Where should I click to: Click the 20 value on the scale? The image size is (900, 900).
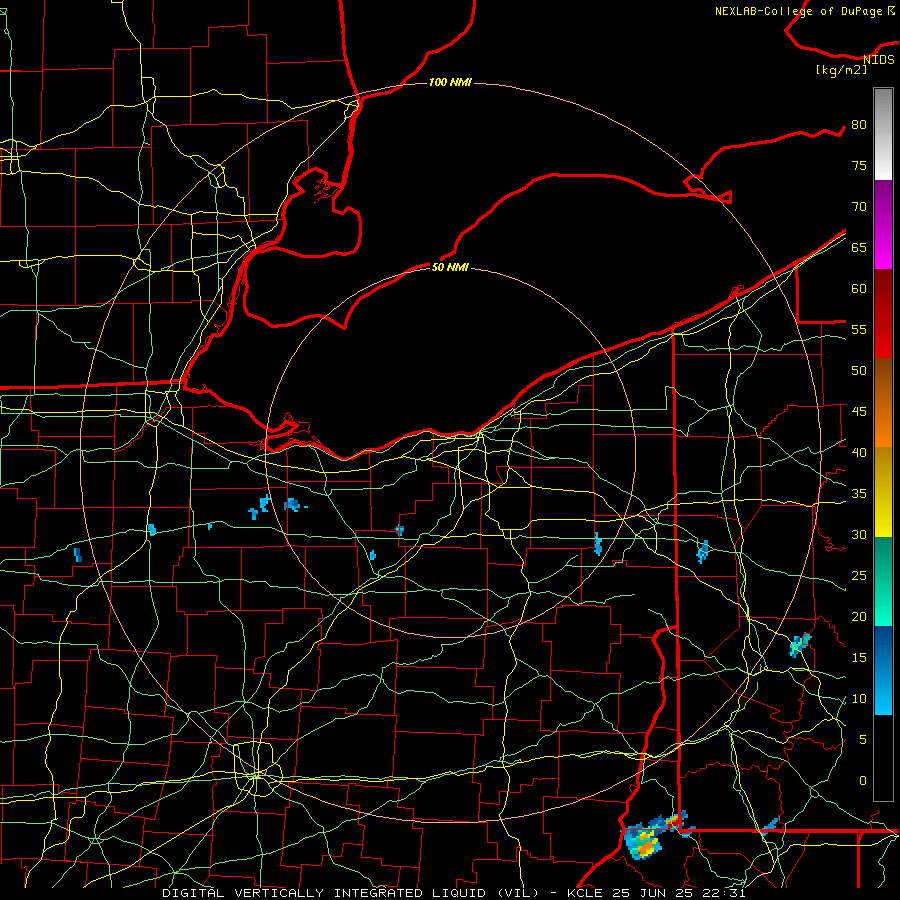pyautogui.click(x=859, y=616)
